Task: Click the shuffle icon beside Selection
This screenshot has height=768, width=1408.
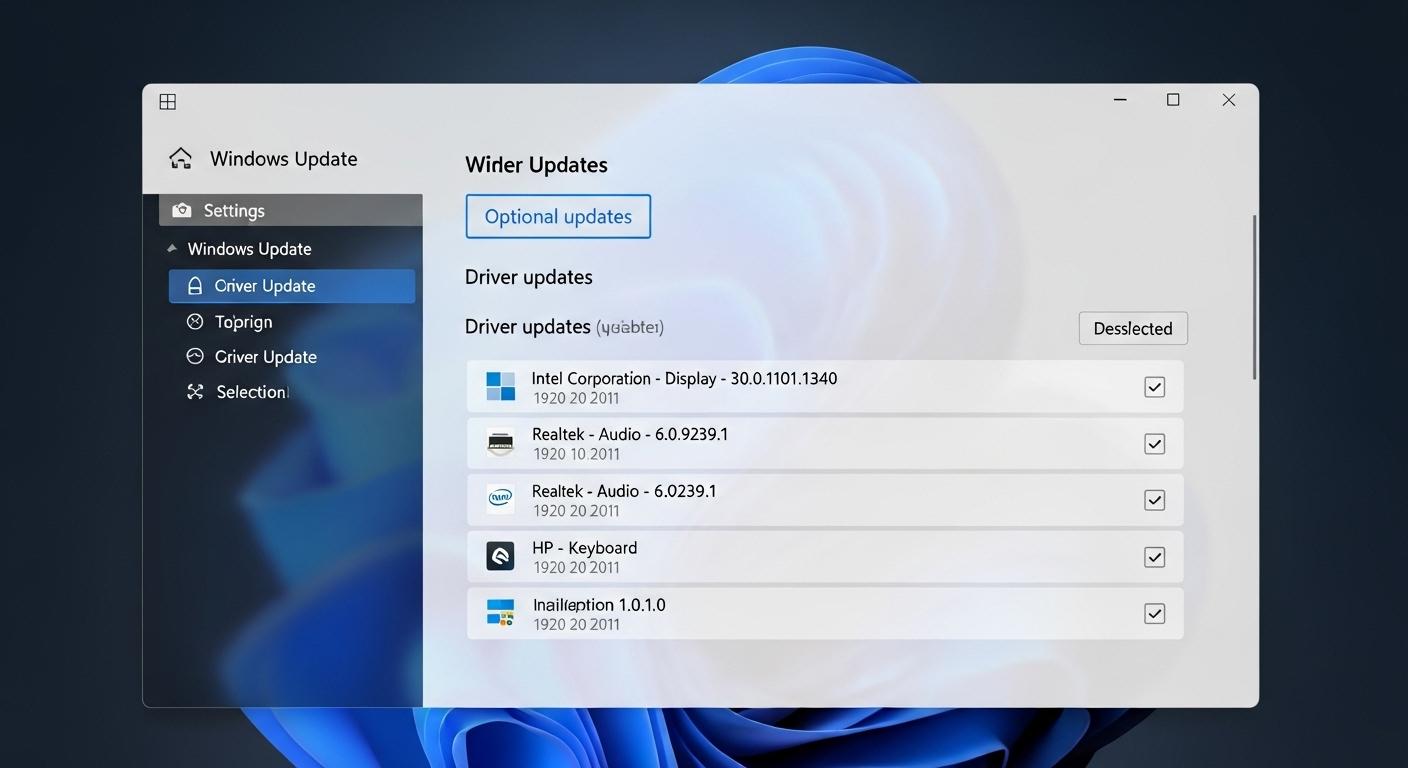Action: [194, 391]
